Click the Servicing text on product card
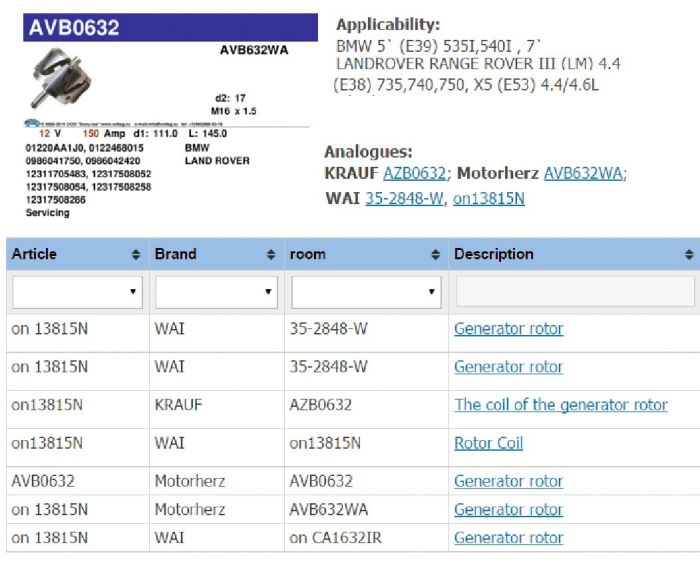700x581 pixels. (x=48, y=213)
